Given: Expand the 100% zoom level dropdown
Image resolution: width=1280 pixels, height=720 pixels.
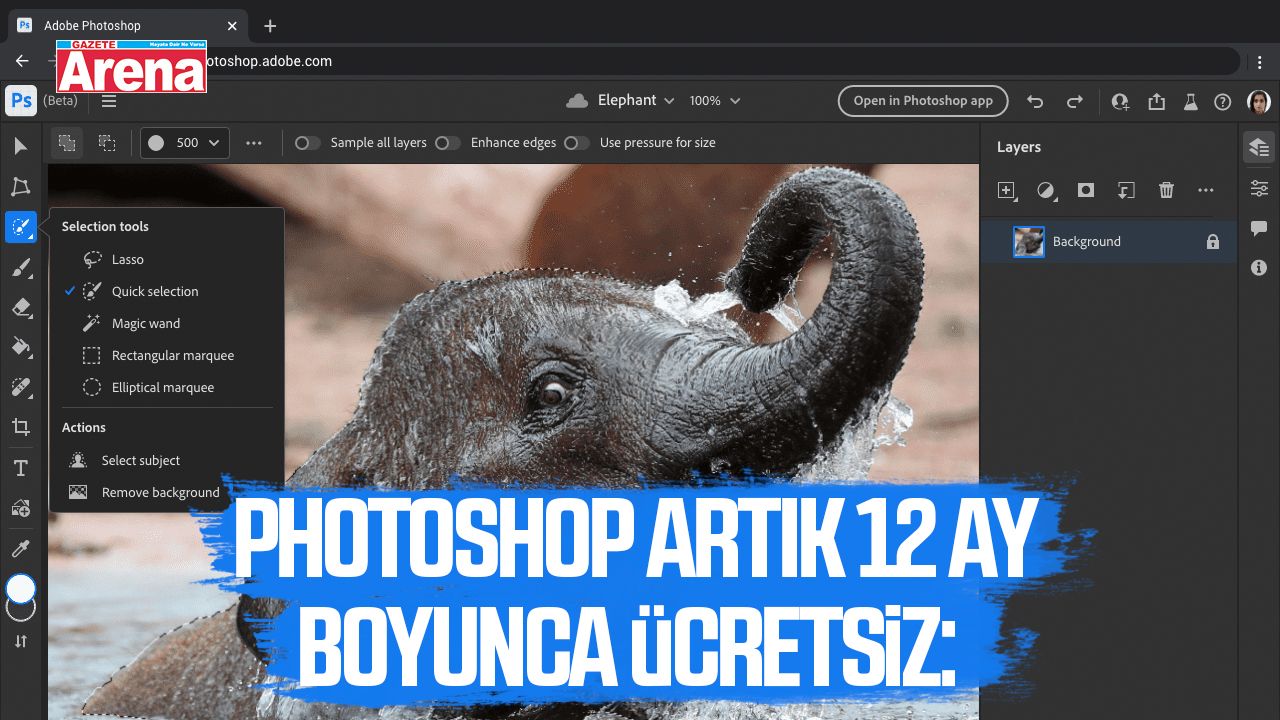Looking at the screenshot, I should tap(715, 101).
